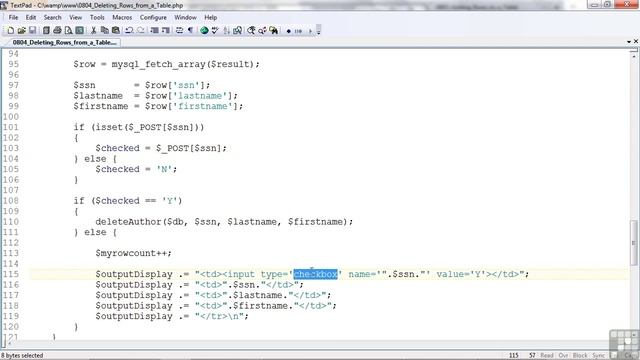This screenshot has width=640, height=360.
Task: Click the vertical scrollbar up arrow
Action: (633, 55)
